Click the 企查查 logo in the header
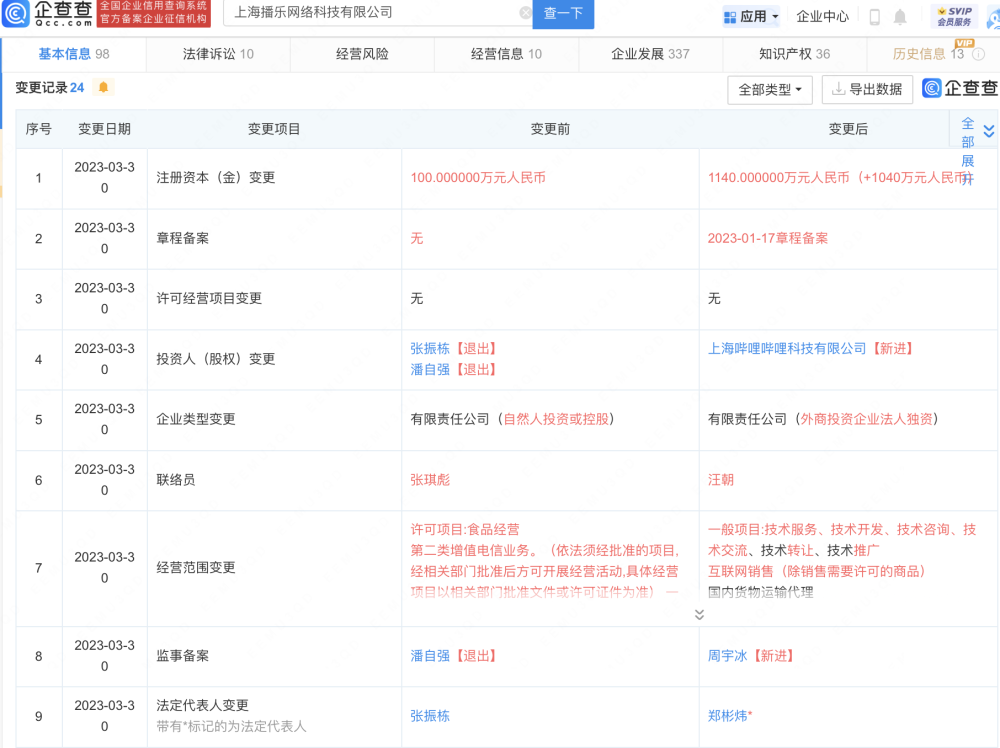The width and height of the screenshot is (1000, 748). 48,13
